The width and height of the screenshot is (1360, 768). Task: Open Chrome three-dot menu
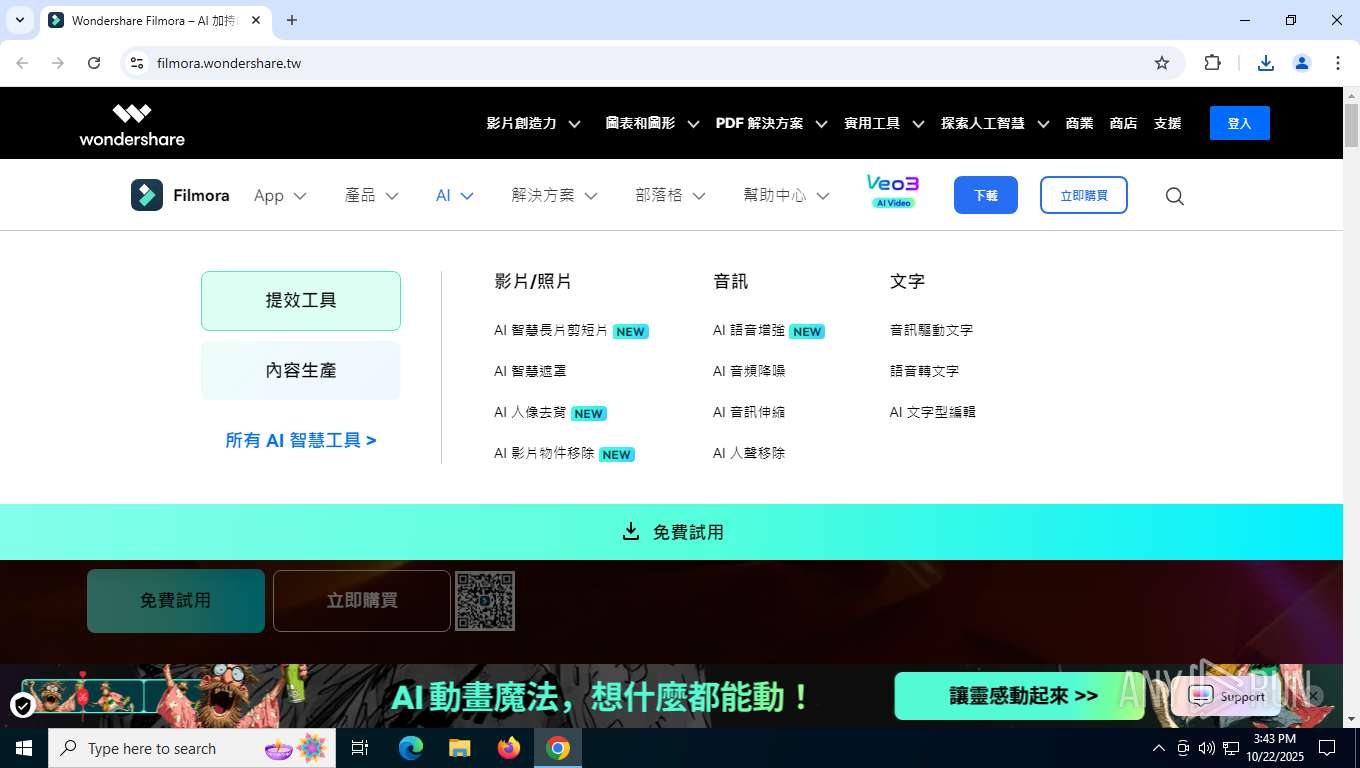click(1338, 63)
